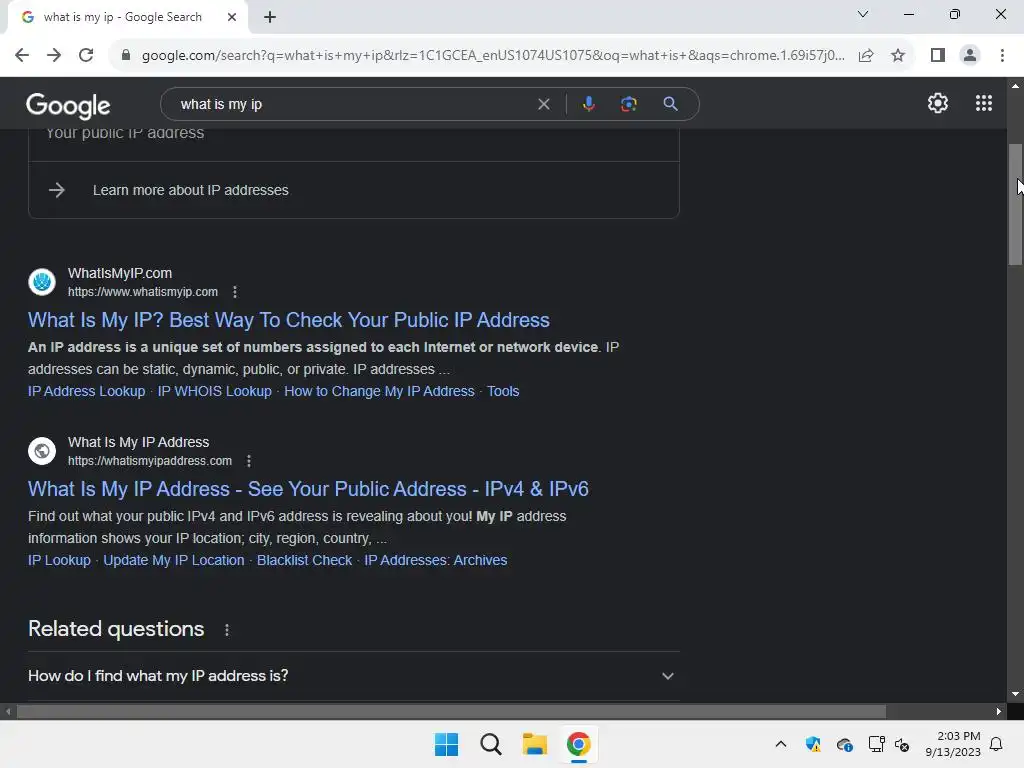Click the address bar URL

pos(493,56)
